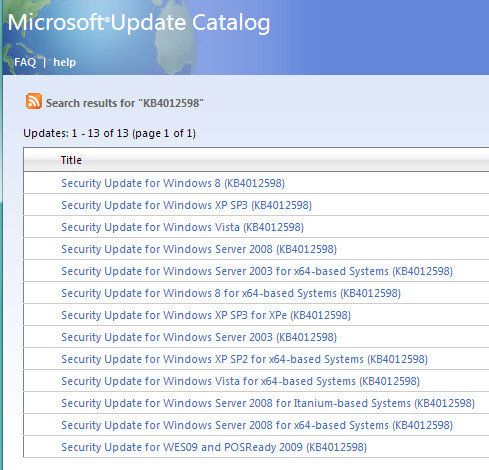Open Windows XP SP2 for x64-based Systems update
489x470 pixels.
[244, 359]
